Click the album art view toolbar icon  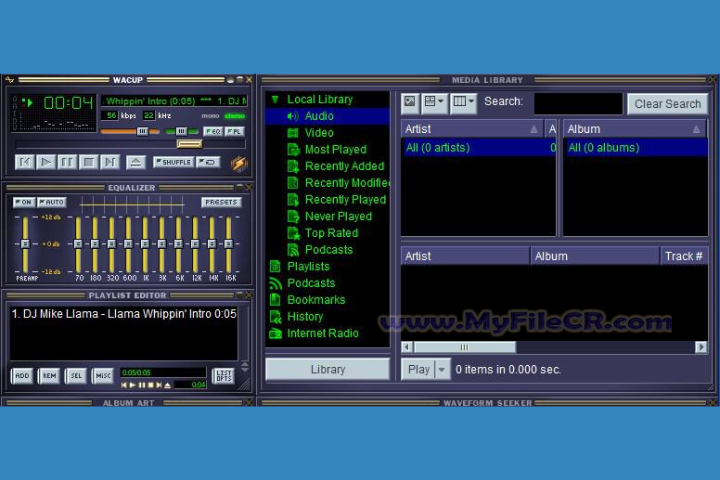(x=410, y=102)
